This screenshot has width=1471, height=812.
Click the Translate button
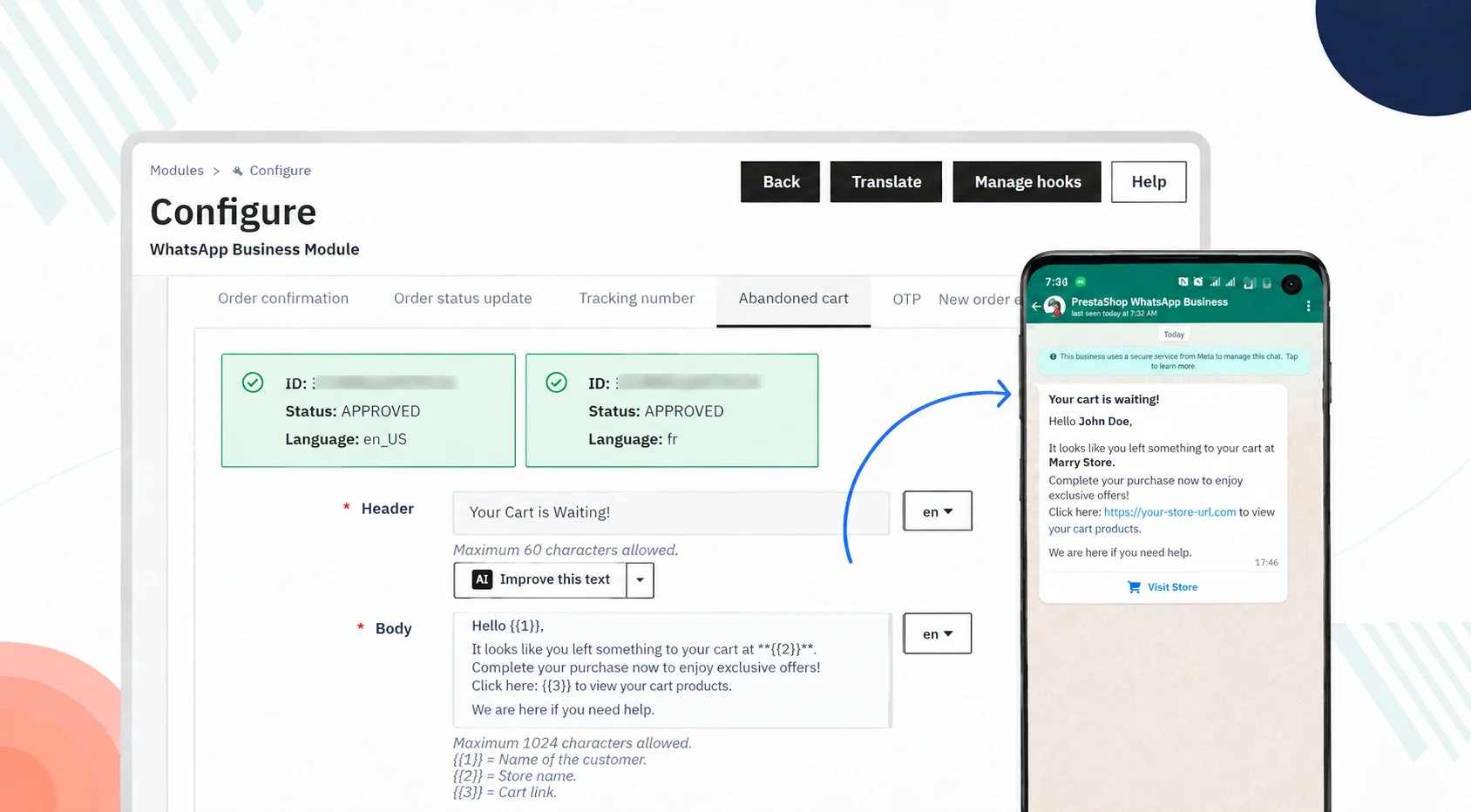point(886,182)
